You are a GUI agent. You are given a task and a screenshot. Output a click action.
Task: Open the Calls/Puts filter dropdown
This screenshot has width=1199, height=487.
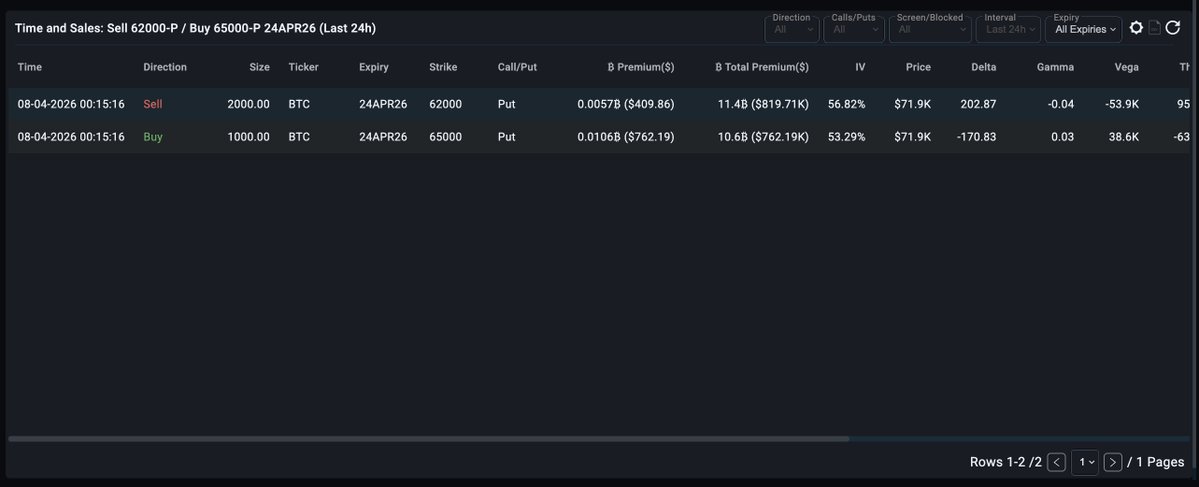855,29
